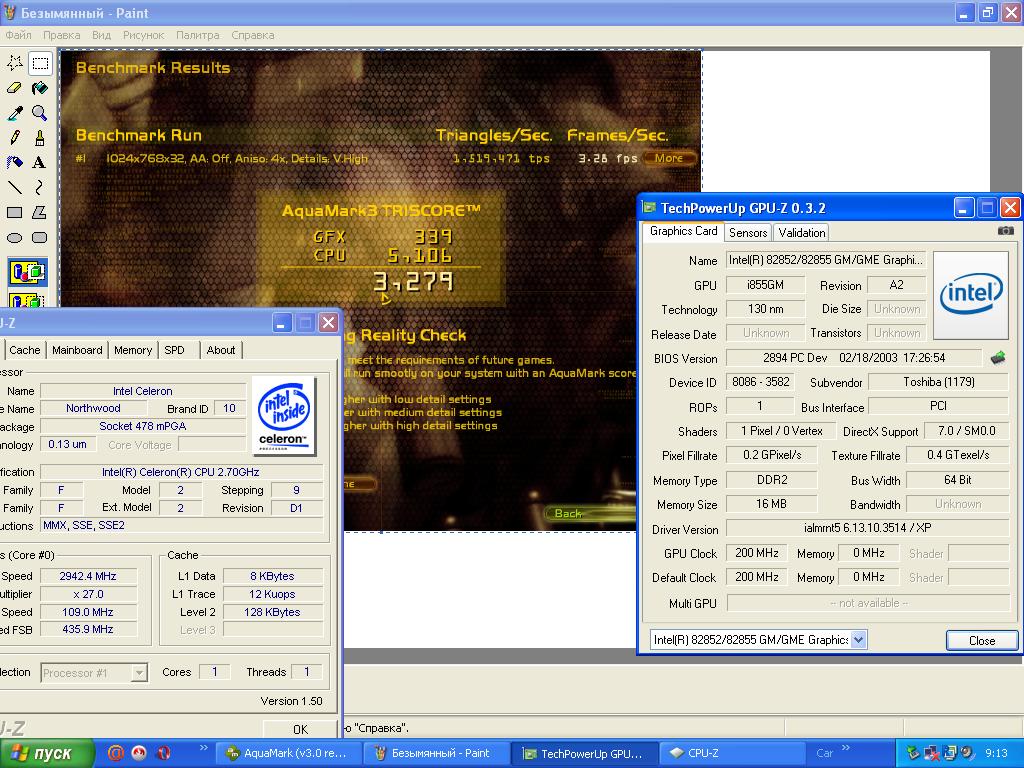Activate the Pick Color eyedropper tool
Viewport: 1024px width, 768px height.
click(x=15, y=113)
